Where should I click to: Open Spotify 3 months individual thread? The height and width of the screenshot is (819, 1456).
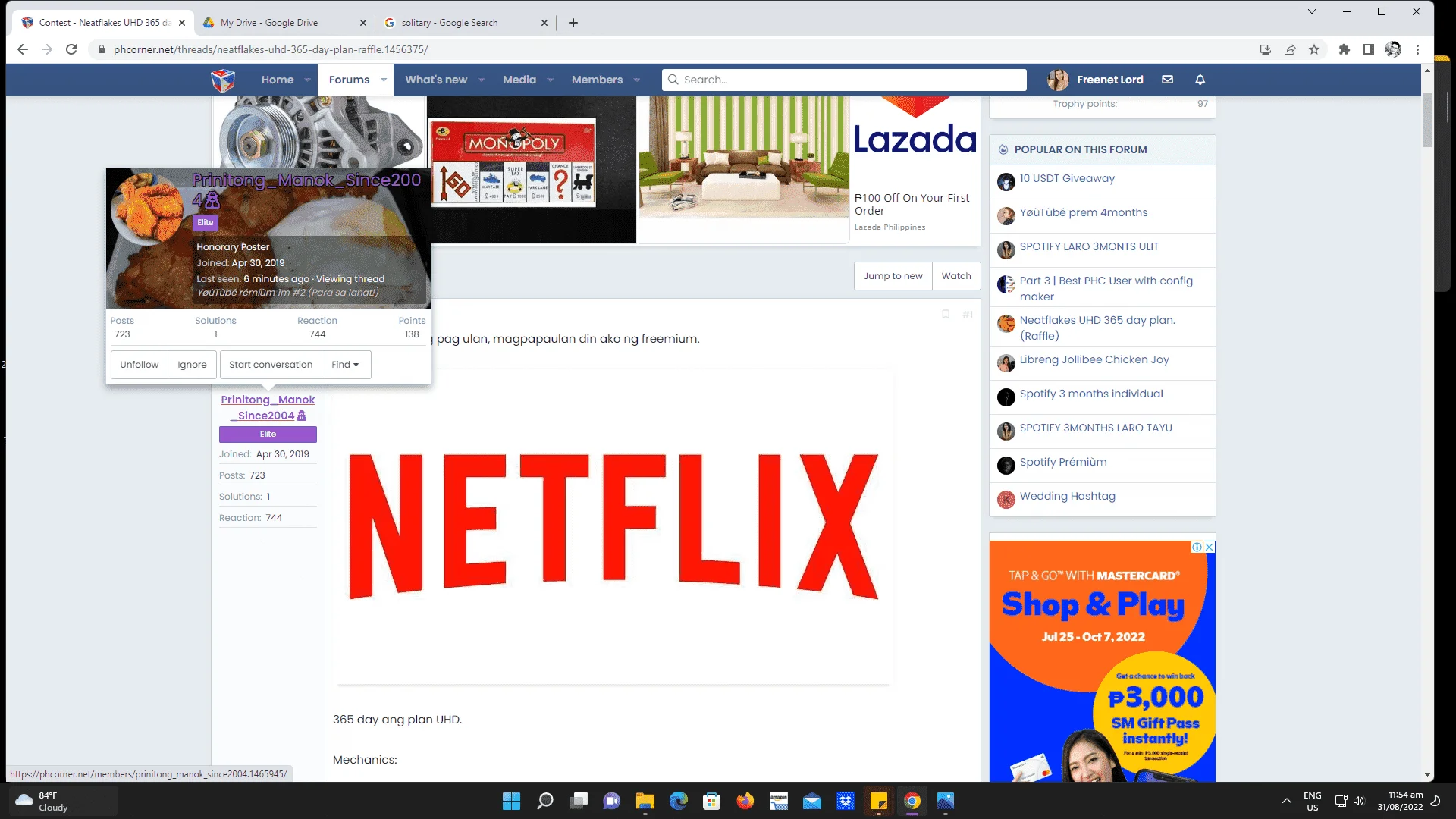pos(1091,394)
